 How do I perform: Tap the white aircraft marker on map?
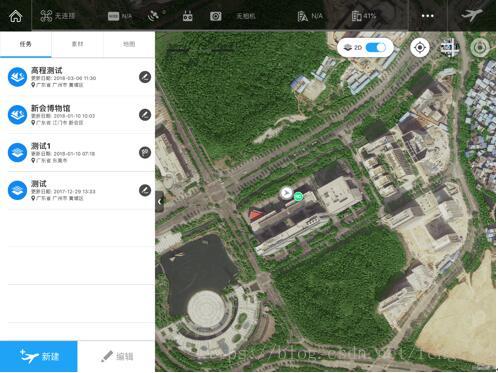tap(286, 193)
